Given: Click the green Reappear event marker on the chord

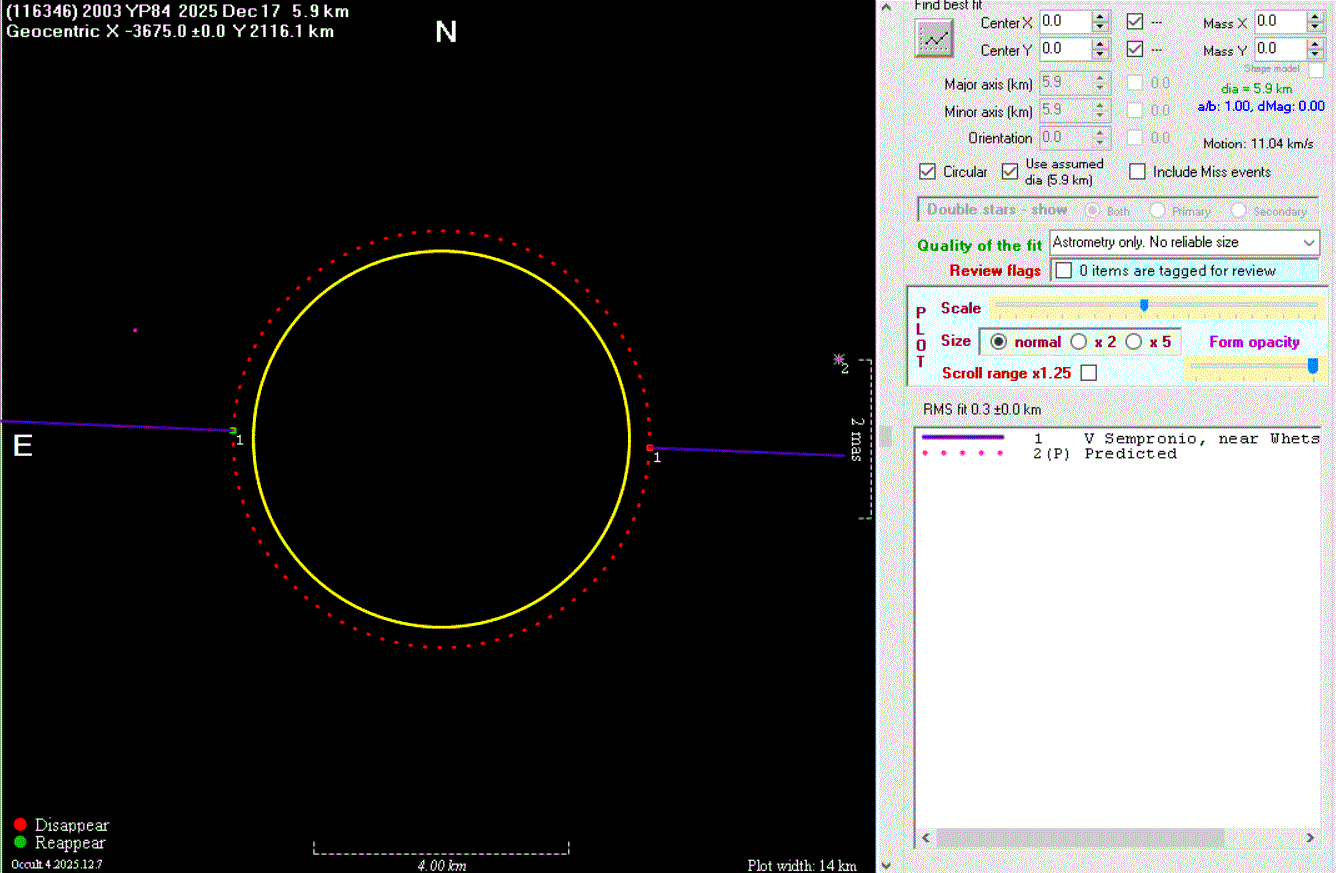Looking at the screenshot, I should [x=233, y=431].
